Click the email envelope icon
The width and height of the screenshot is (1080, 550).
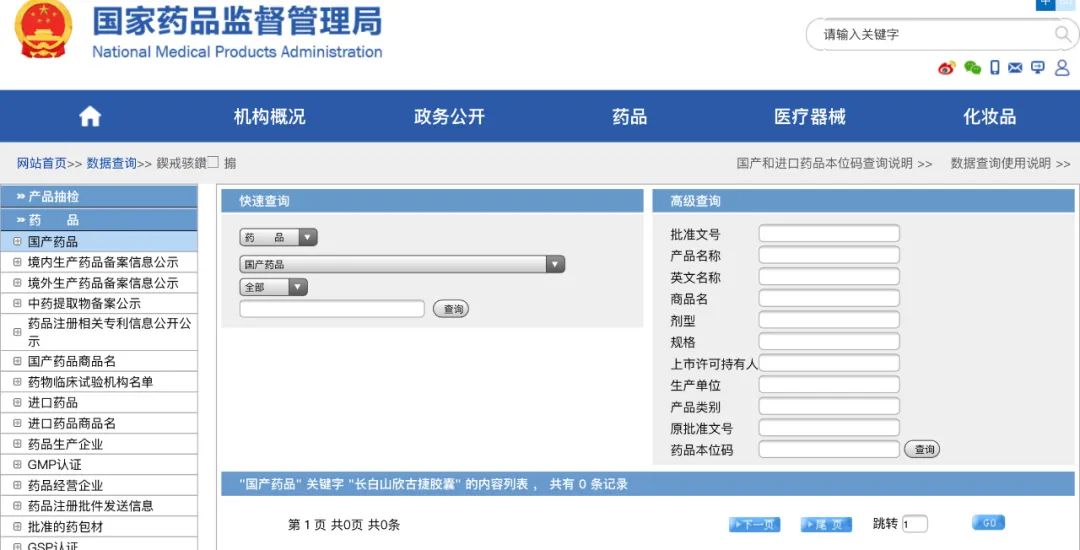[x=1015, y=68]
